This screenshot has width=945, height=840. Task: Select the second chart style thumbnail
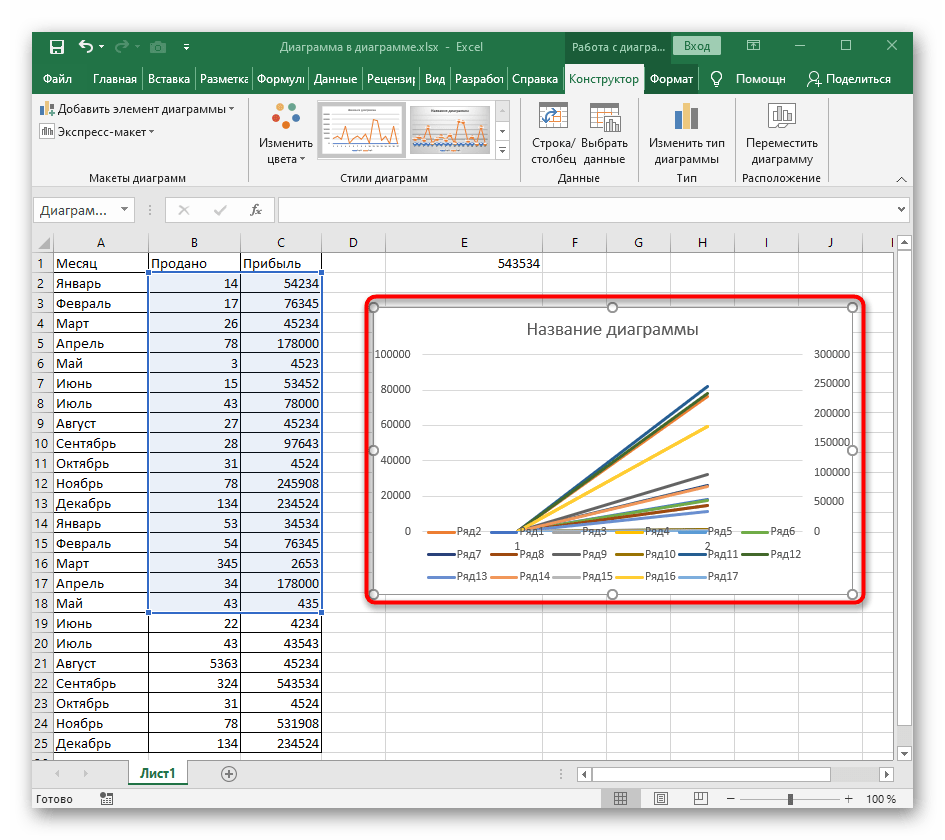450,130
